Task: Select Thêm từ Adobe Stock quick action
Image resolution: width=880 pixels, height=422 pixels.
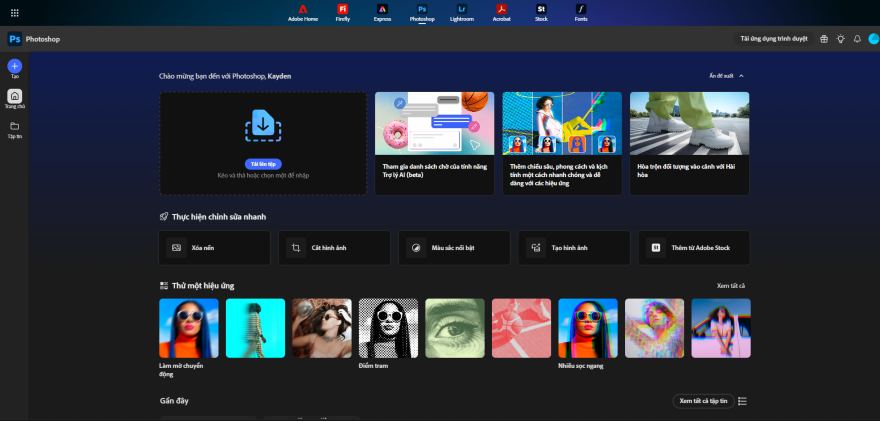Action: click(694, 247)
